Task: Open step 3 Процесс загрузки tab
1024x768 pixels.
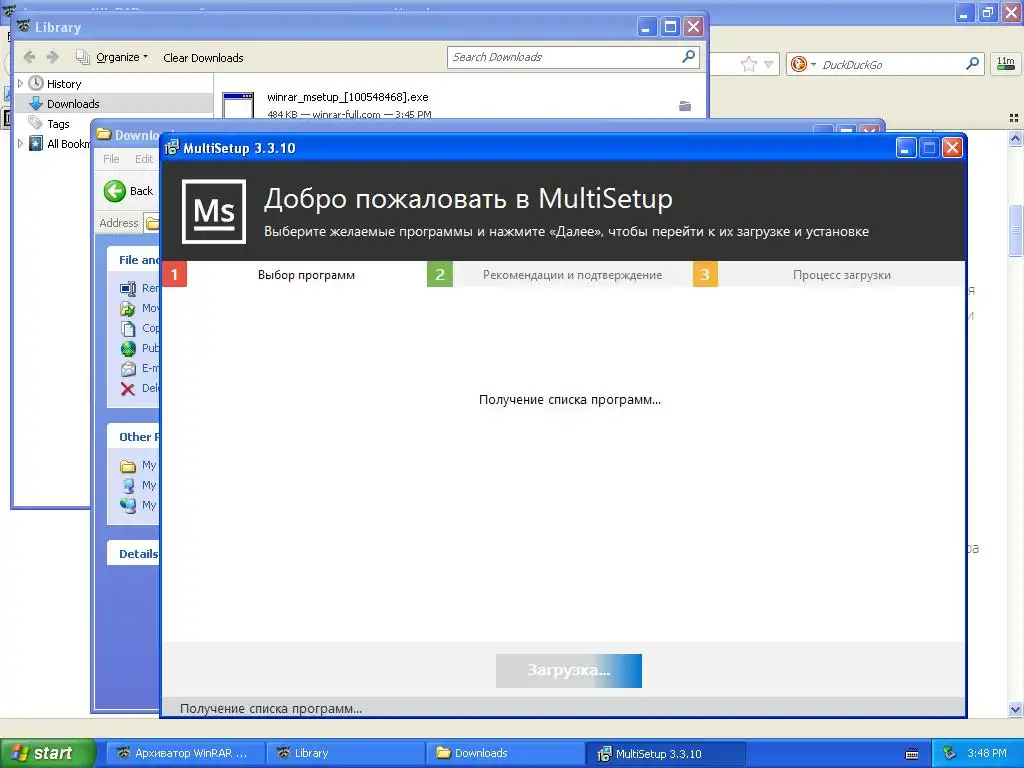Action: pyautogui.click(x=829, y=274)
